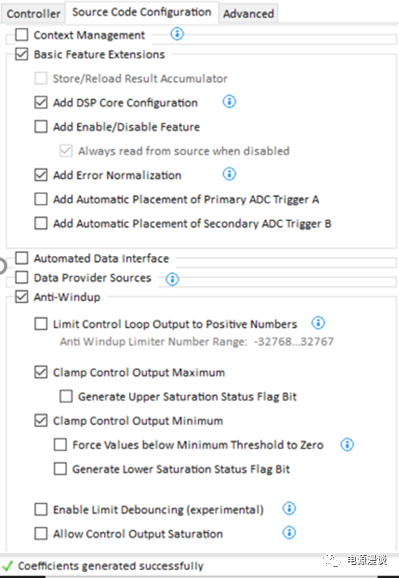Screen dimensions: 399x578
Task: Open info icon for Allow Control Output Saturation
Action: pyautogui.click(x=289, y=532)
